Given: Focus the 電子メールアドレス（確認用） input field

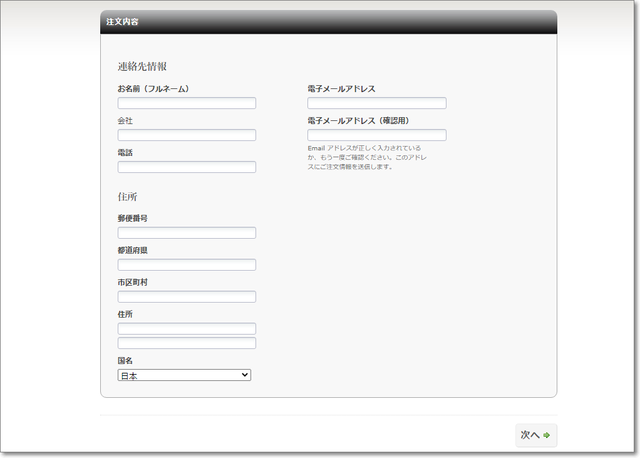Looking at the screenshot, I should point(377,135).
